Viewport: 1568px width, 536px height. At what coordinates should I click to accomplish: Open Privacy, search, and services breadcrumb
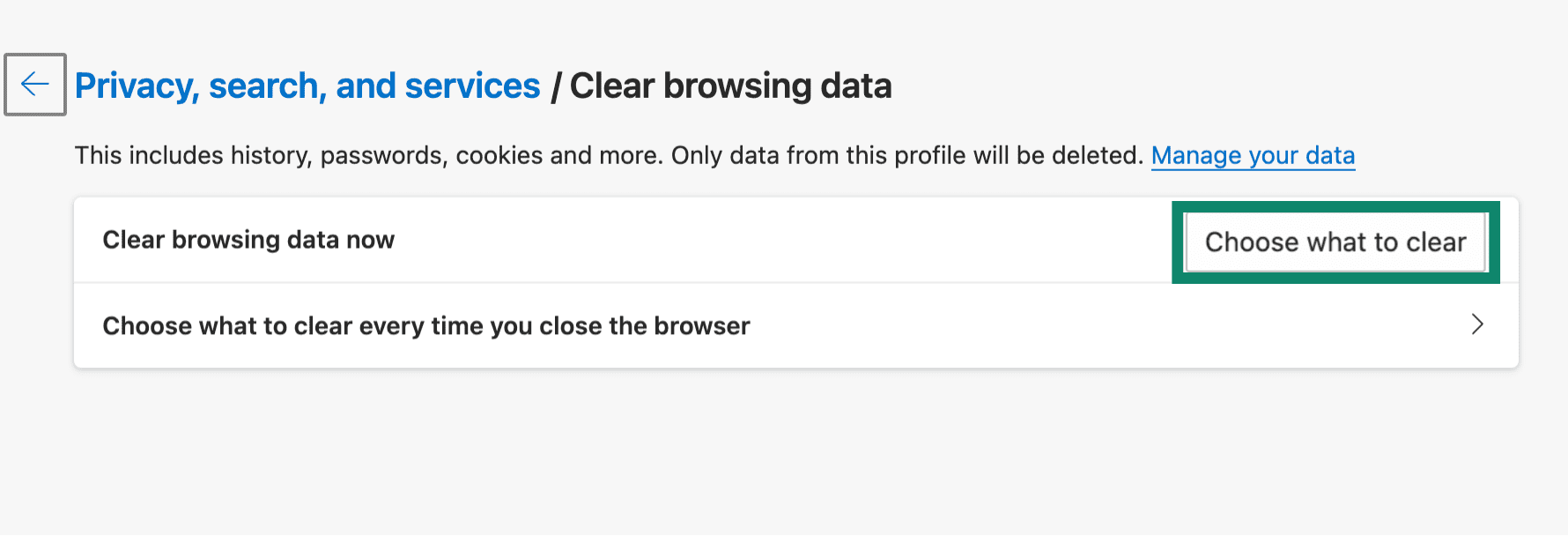tap(307, 86)
